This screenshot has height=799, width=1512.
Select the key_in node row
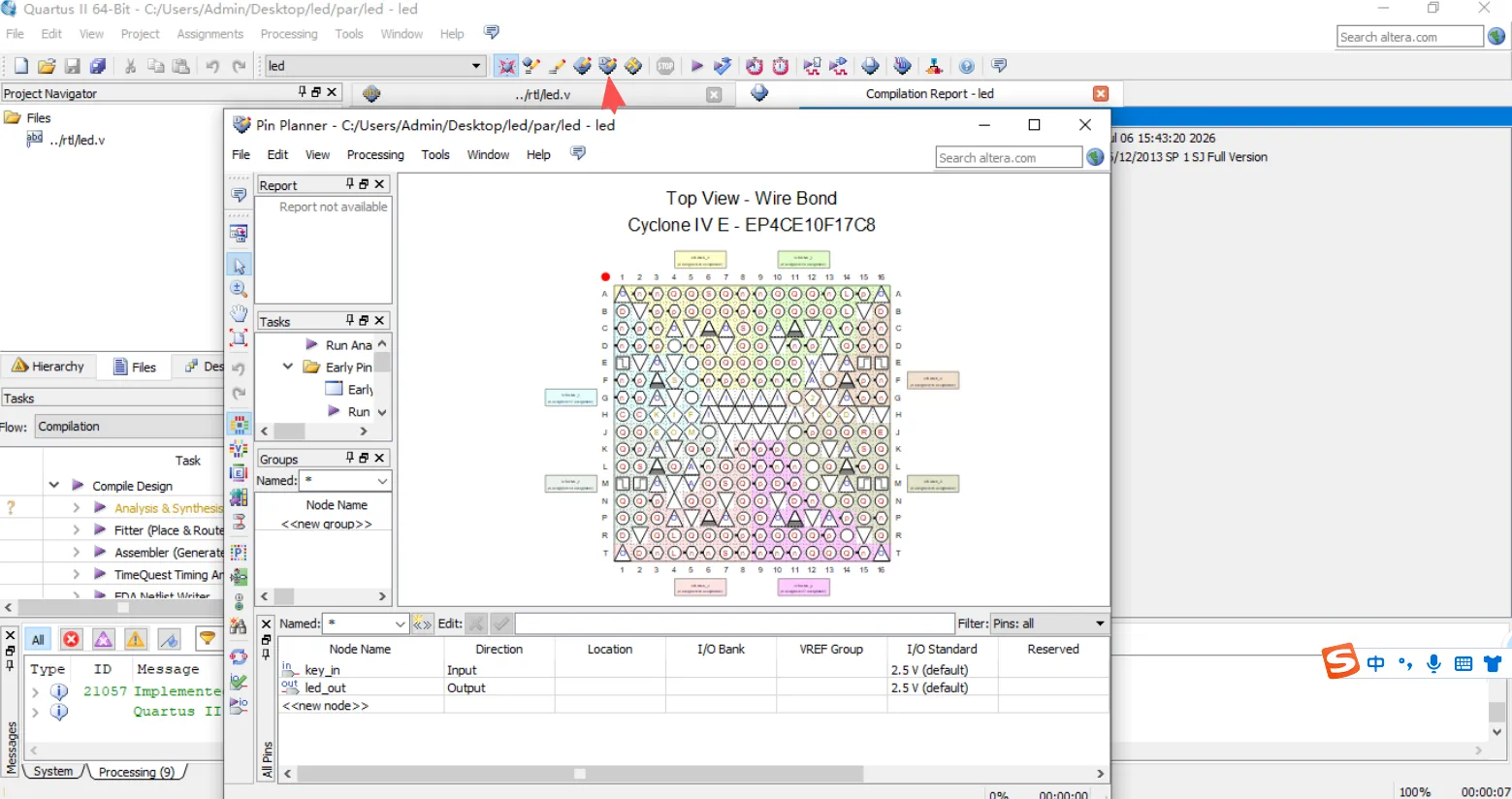click(x=693, y=670)
